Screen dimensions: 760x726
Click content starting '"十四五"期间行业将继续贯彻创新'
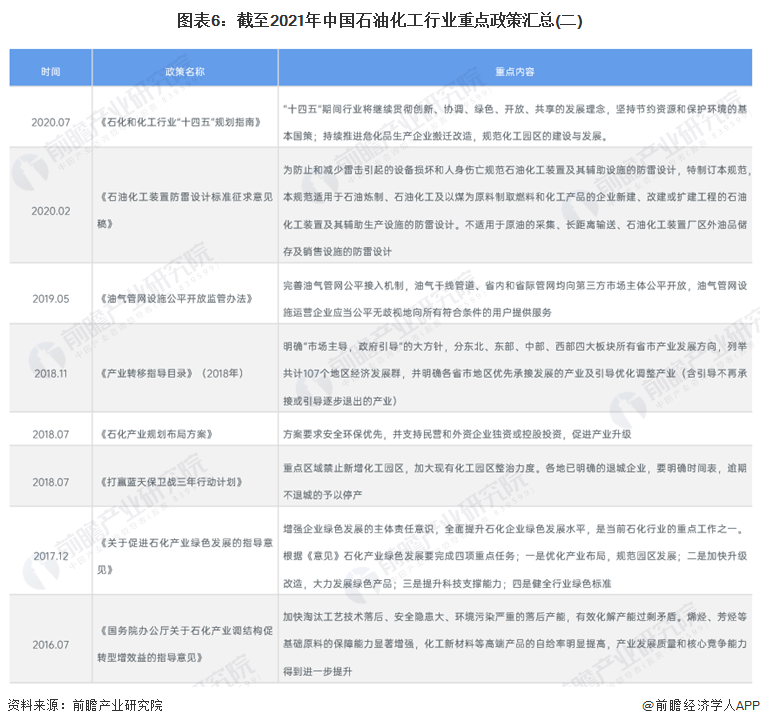pos(515,123)
